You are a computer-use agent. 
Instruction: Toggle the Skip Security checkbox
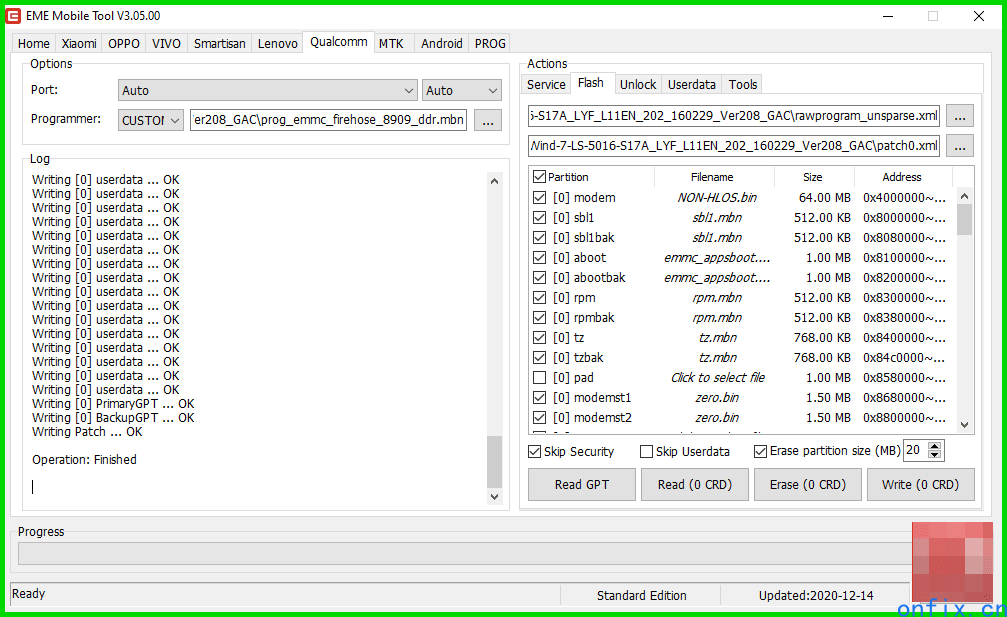(x=534, y=451)
